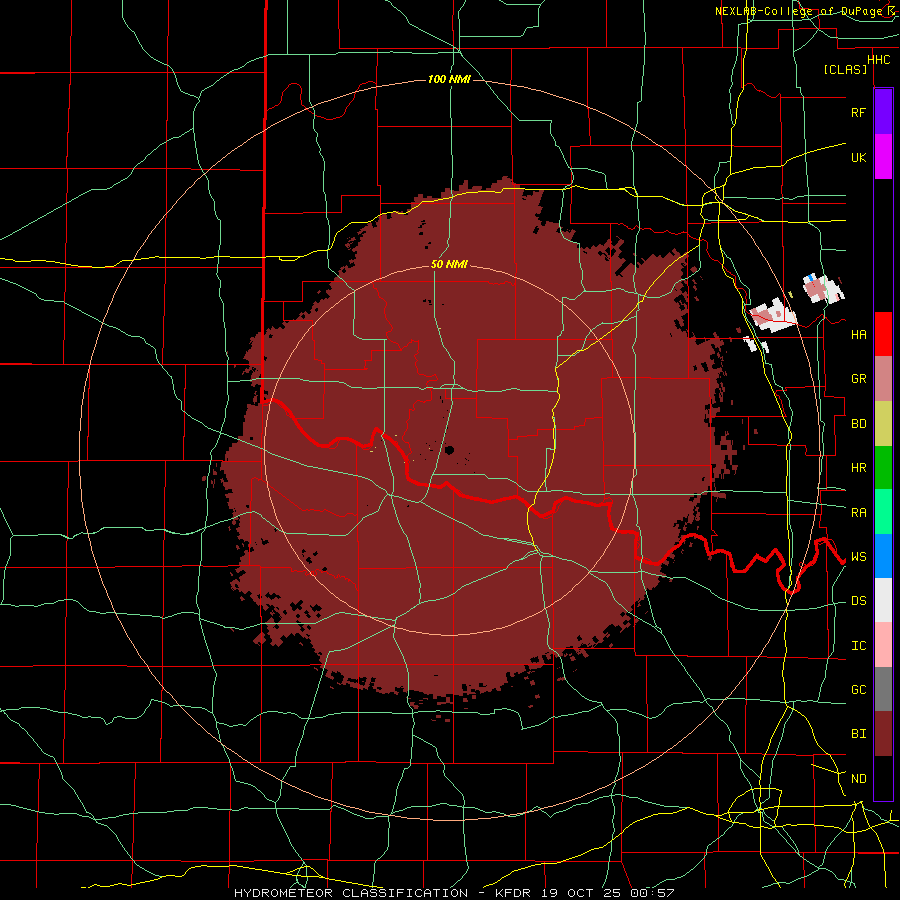This screenshot has height=900, width=900.
Task: Click the '00:57' timestamp text
Action: [652, 893]
